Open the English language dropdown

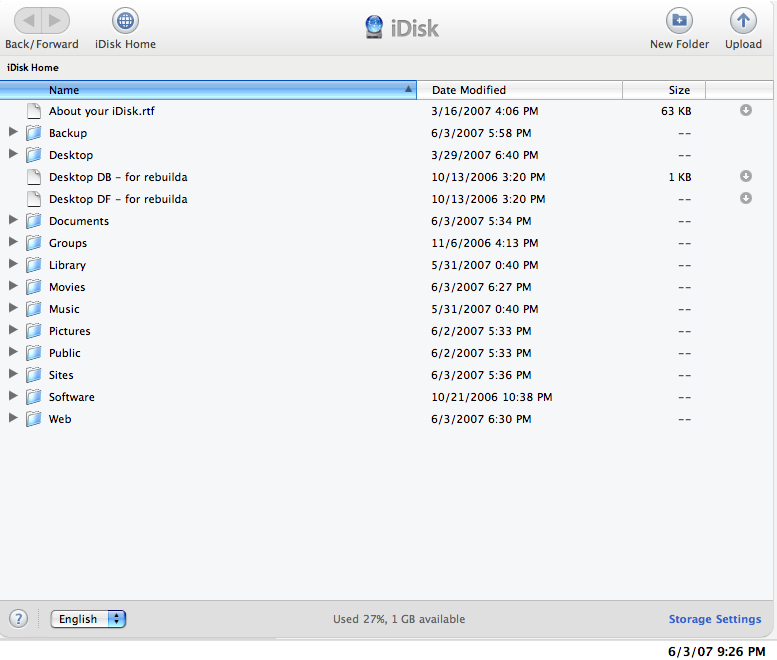click(x=88, y=618)
